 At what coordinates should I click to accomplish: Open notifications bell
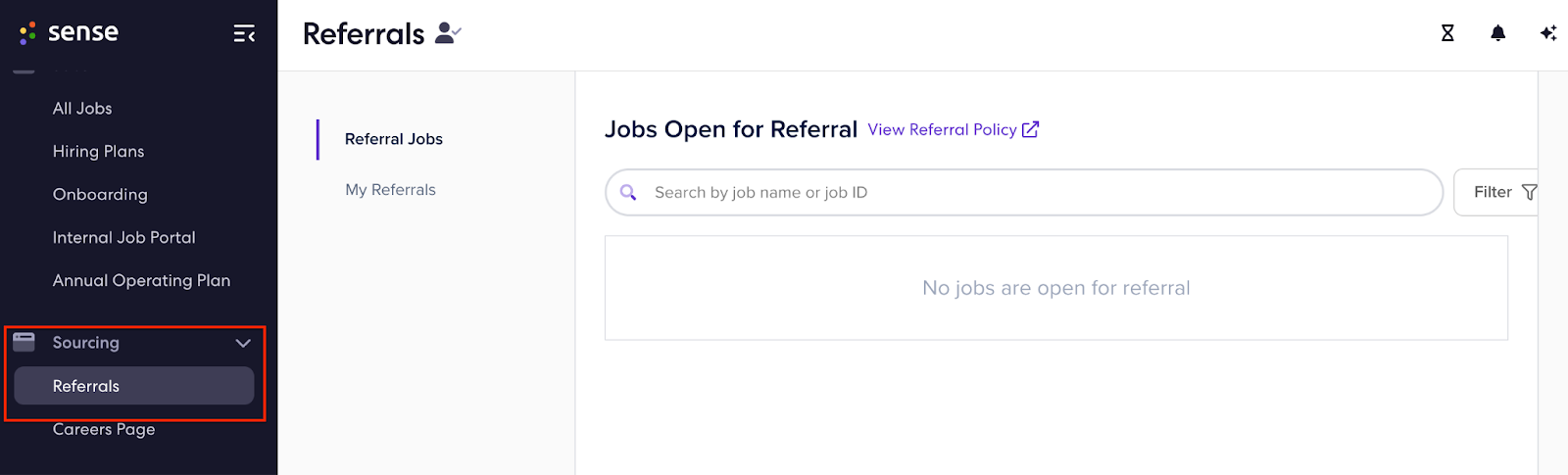[x=1497, y=33]
